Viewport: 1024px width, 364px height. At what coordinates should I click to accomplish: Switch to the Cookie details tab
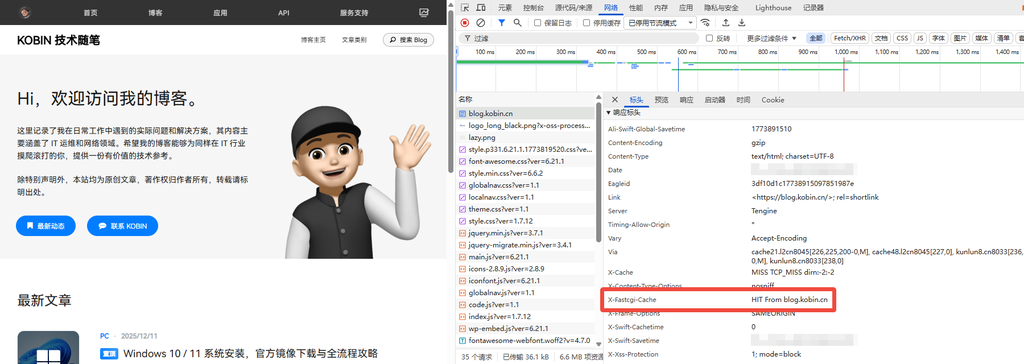click(x=773, y=100)
